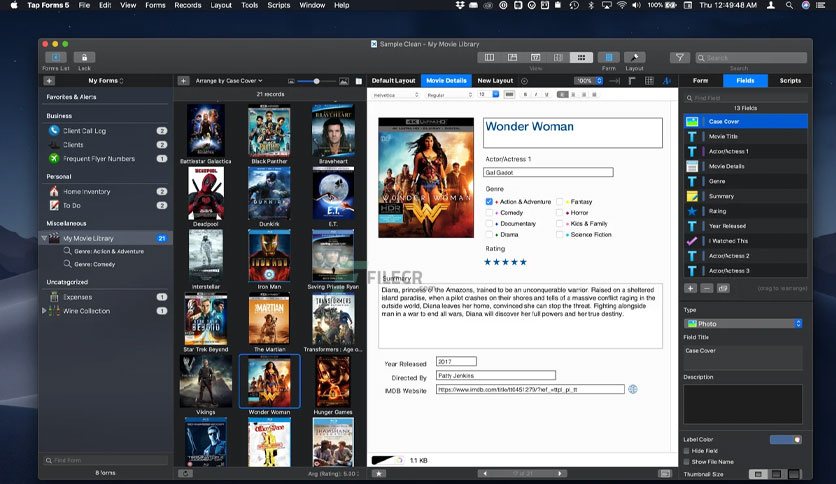This screenshot has width=836, height=484.
Task: Open the Layout tool icon
Action: (634, 57)
